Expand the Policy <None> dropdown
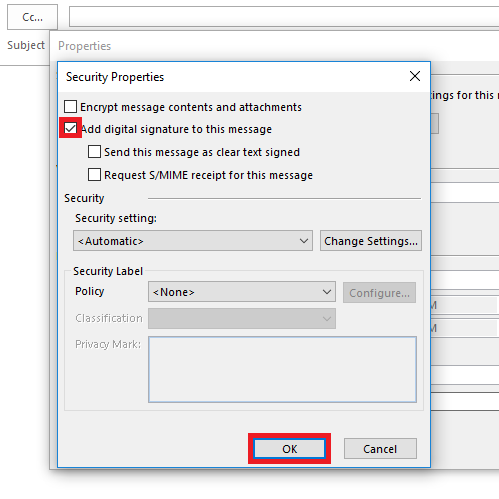Image resolution: width=499 pixels, height=499 pixels. click(x=242, y=292)
